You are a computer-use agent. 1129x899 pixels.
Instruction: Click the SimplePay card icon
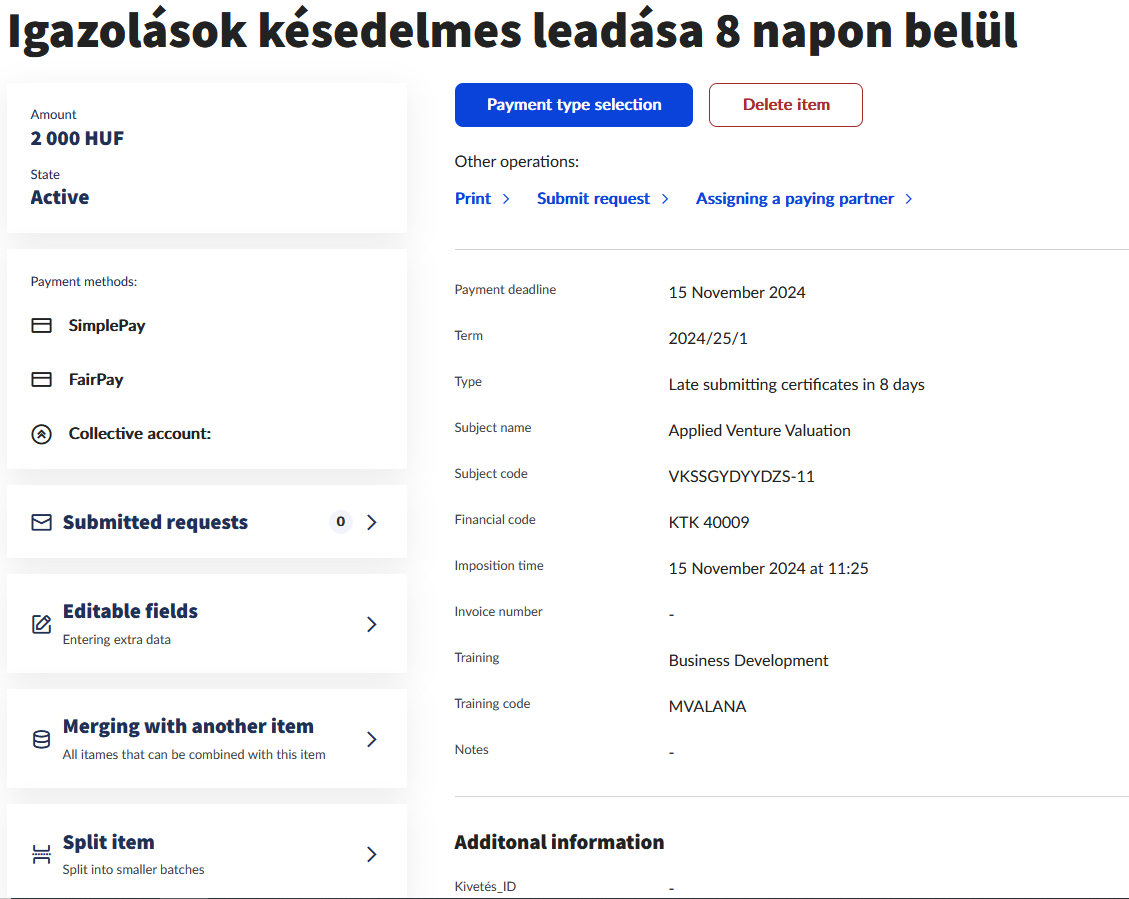coord(41,326)
